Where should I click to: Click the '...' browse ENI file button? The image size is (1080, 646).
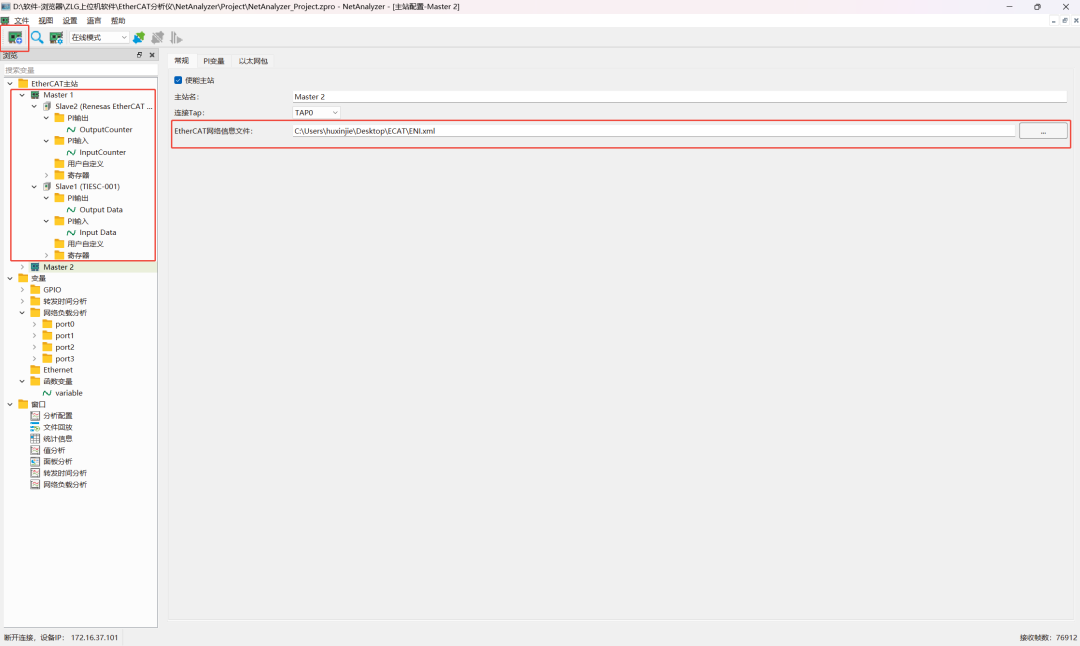pos(1043,131)
